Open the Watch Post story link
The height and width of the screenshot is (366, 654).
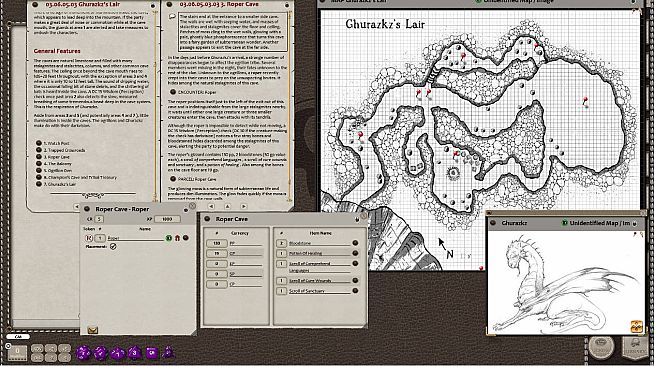(x=38, y=143)
